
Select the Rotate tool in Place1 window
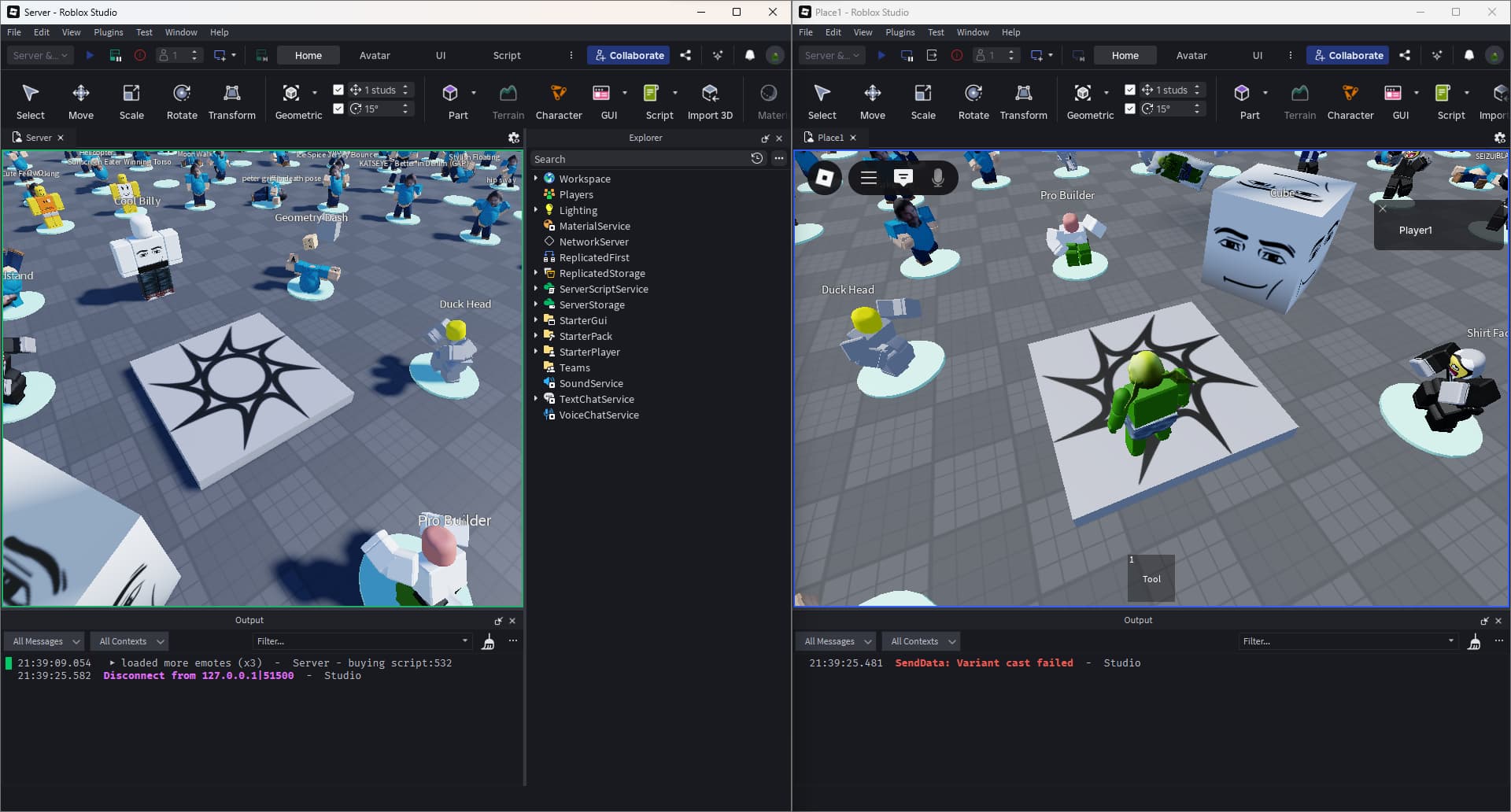point(973,101)
